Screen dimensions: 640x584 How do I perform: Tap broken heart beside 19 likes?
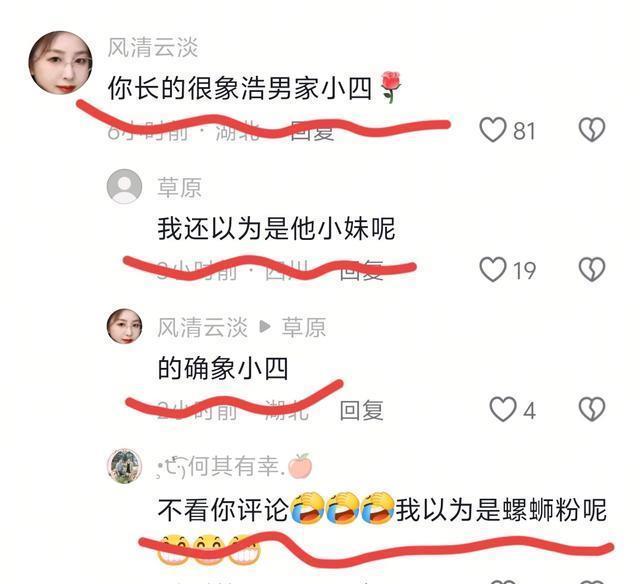coord(591,270)
